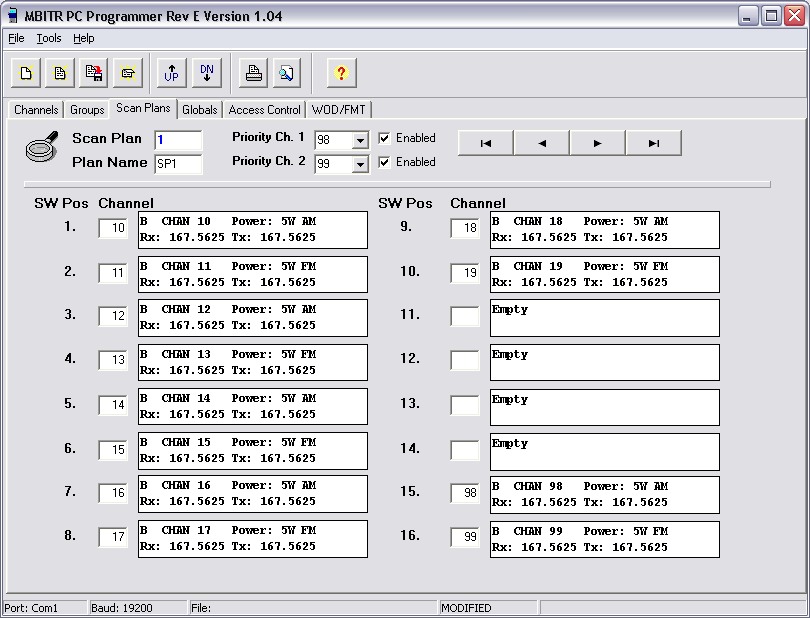Screen dimensions: 810x618
Task: Expand the Priority Ch. 1 dropdown
Action: (x=360, y=141)
